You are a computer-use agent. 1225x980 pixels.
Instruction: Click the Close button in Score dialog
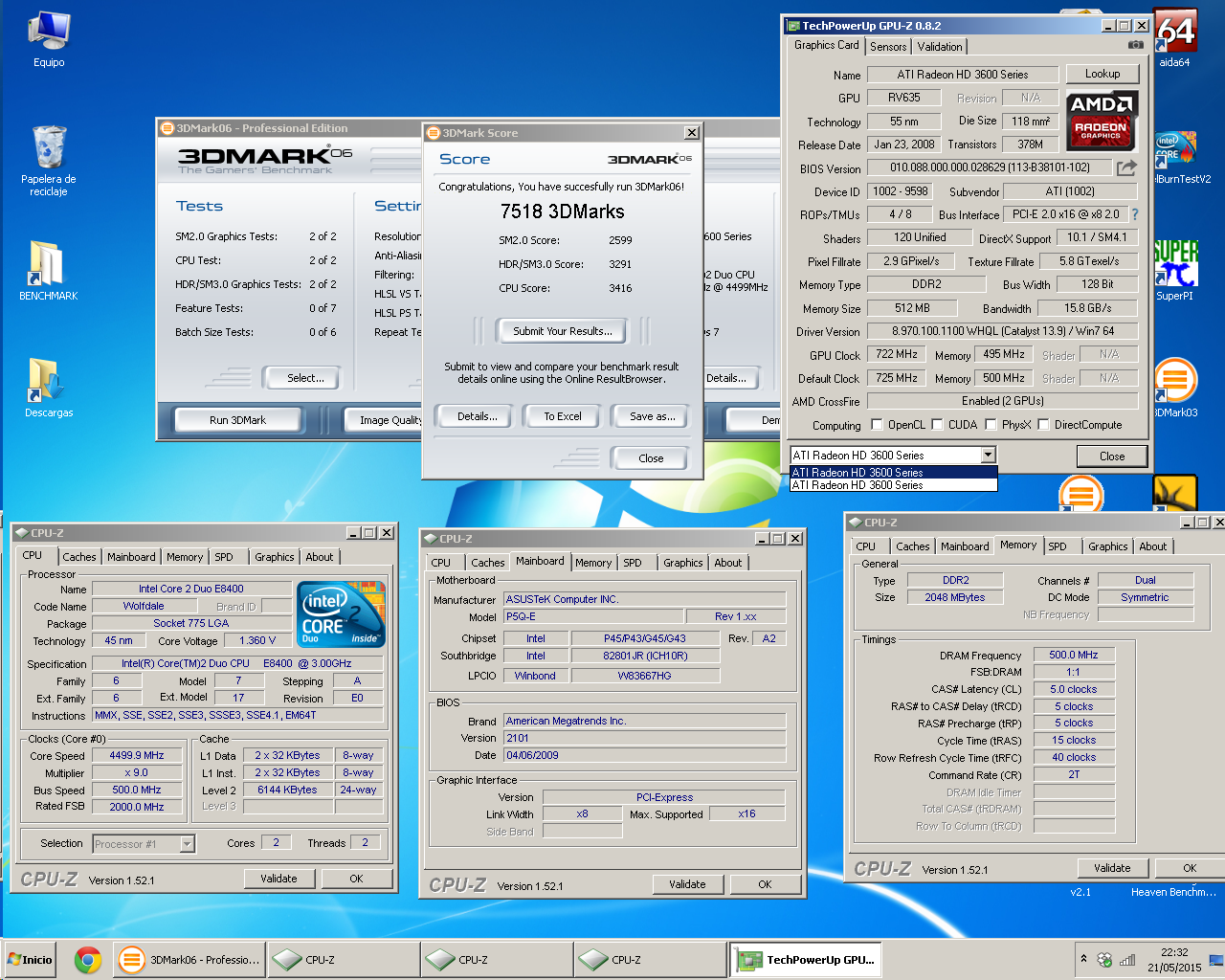[x=651, y=458]
